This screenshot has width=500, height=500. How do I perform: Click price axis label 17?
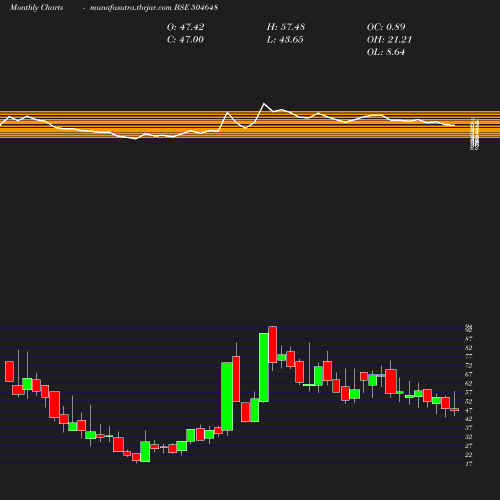pos(469,464)
